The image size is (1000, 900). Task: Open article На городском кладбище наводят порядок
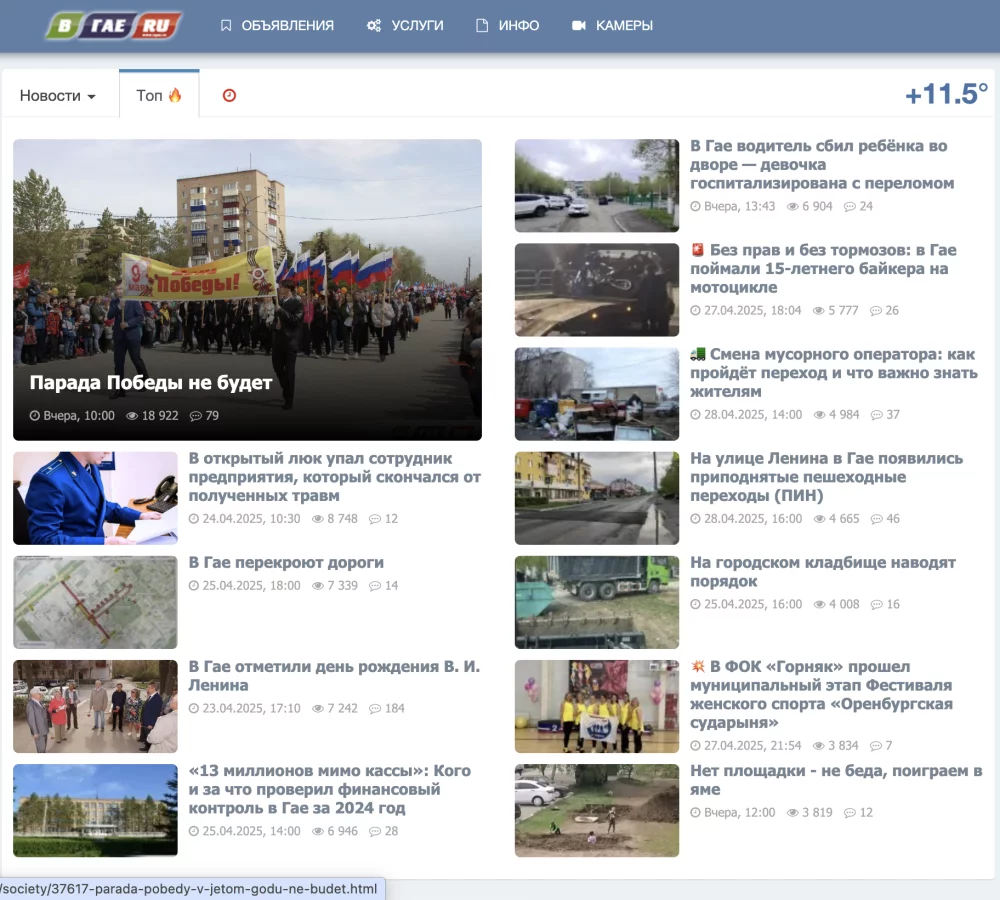pos(823,572)
